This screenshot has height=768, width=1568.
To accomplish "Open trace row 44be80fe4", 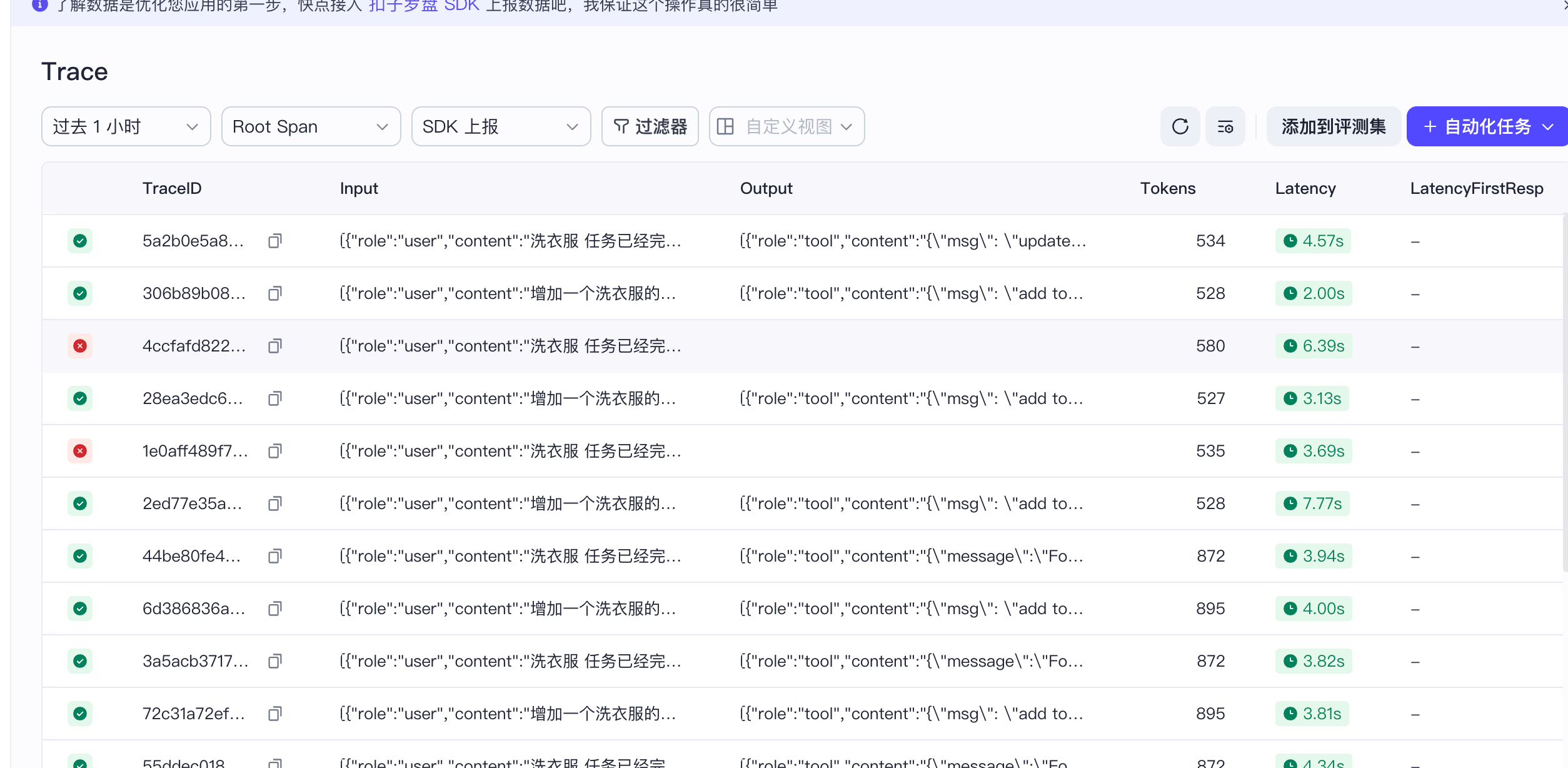I will 191,556.
